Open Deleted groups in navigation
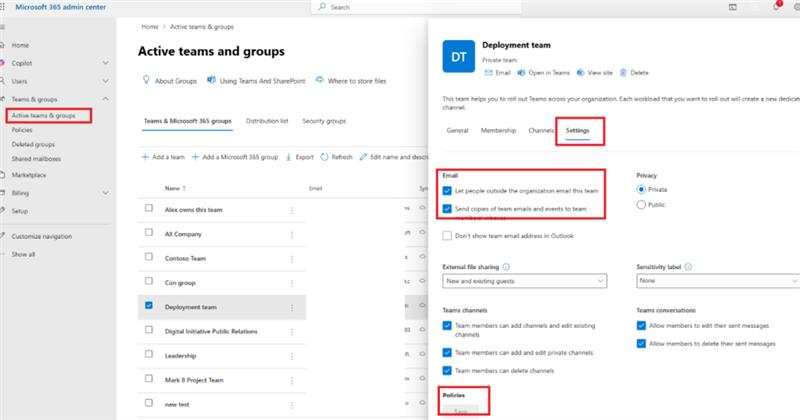Viewport: 800px width, 420px height. (33, 144)
